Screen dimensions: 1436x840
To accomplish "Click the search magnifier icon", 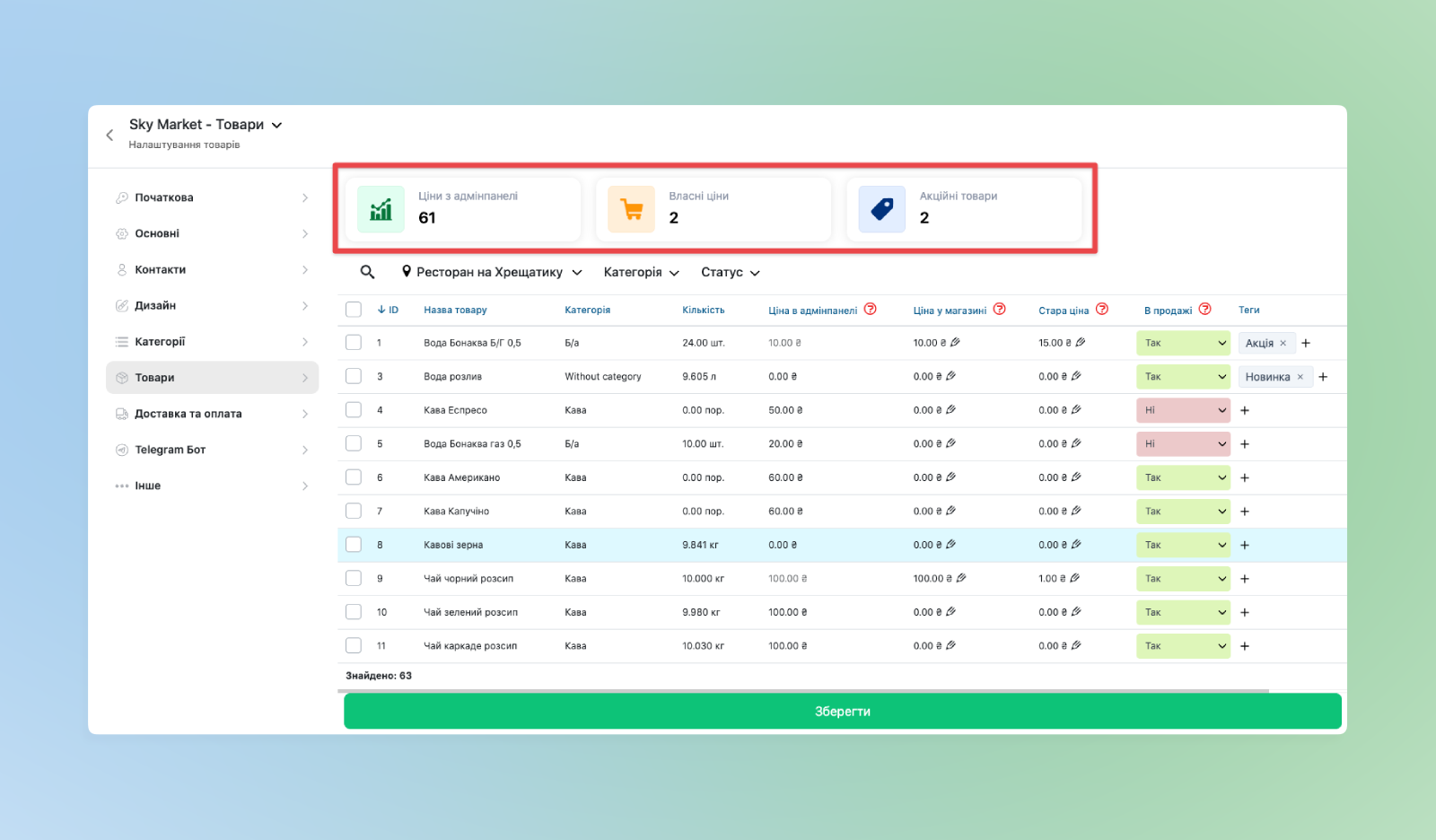I will [x=367, y=272].
